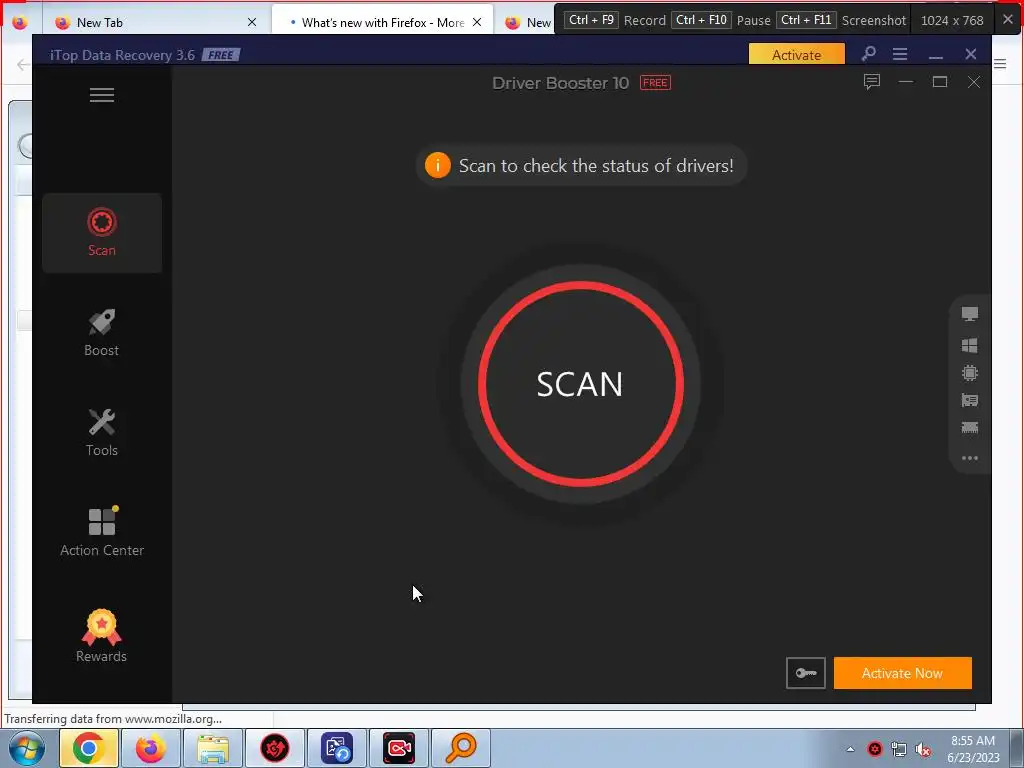Open the Windows Start menu
Viewport: 1024px width, 768px height.
(26, 748)
